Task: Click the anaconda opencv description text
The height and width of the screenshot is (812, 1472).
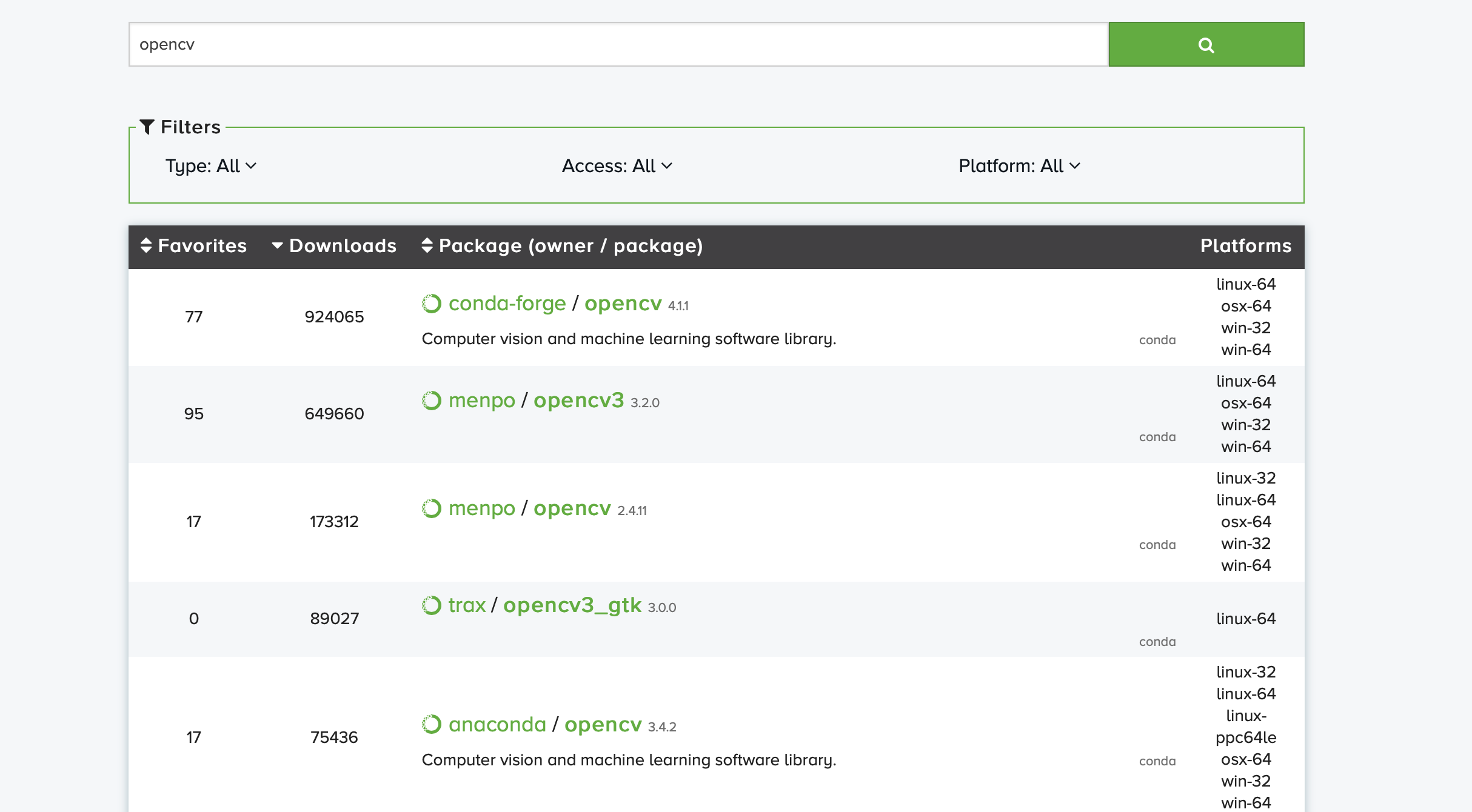Action: (629, 760)
